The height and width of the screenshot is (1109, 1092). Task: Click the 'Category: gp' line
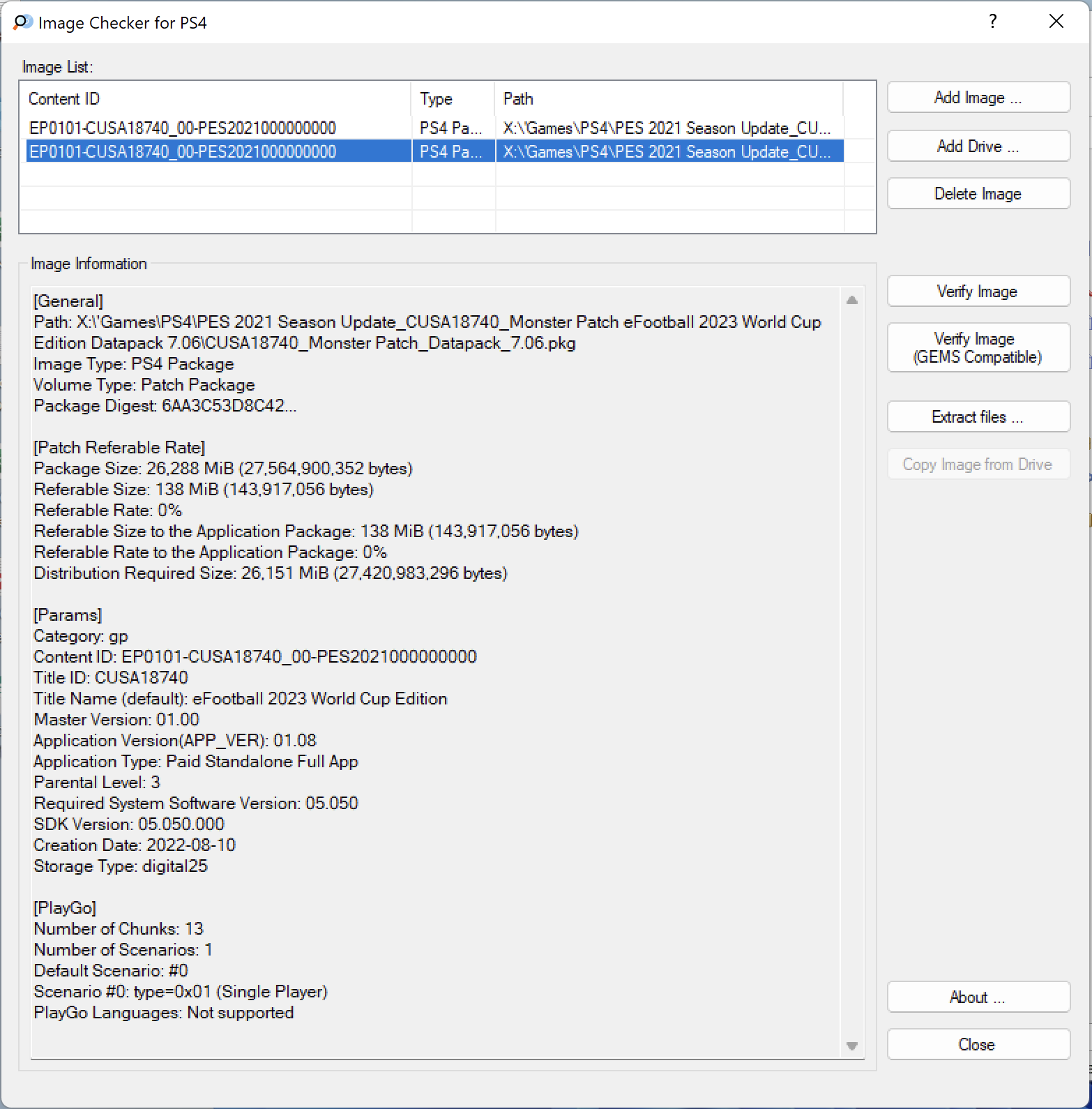pyautogui.click(x=80, y=636)
